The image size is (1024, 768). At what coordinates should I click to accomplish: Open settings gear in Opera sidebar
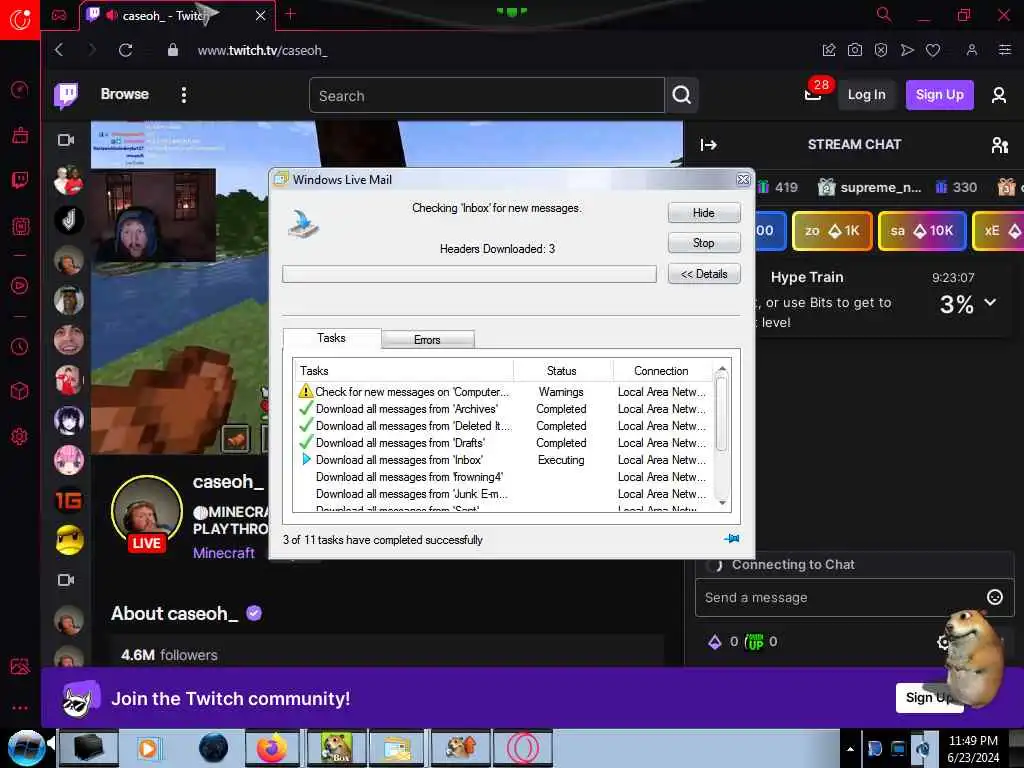(x=20, y=436)
